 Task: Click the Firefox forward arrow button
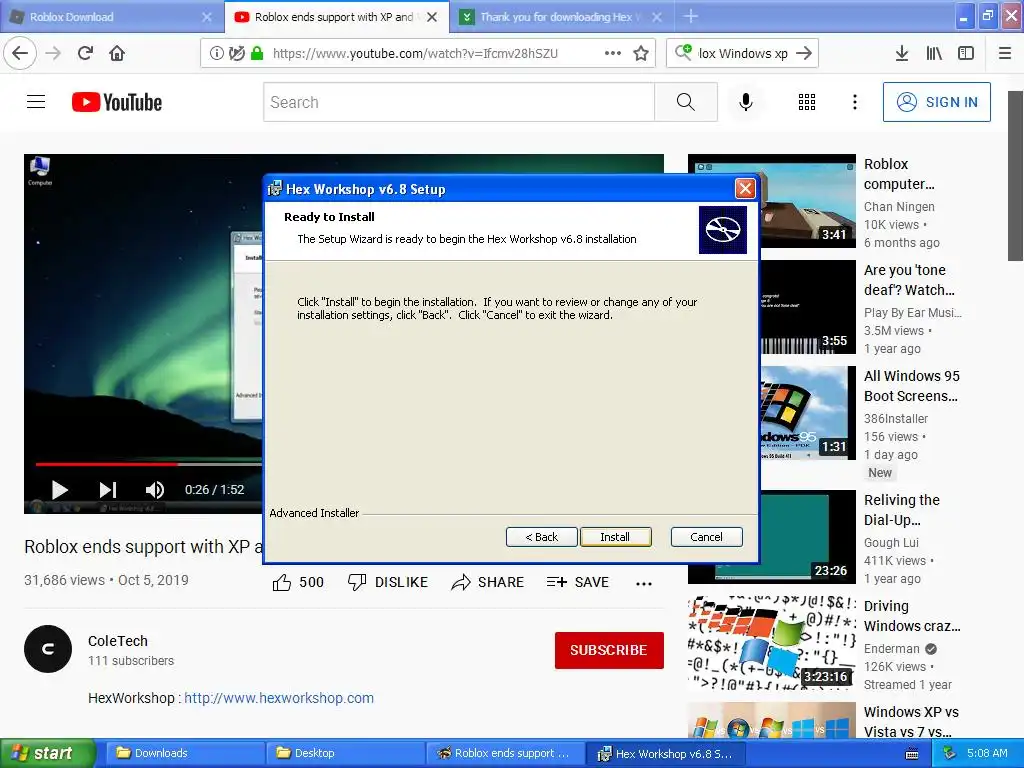(54, 54)
